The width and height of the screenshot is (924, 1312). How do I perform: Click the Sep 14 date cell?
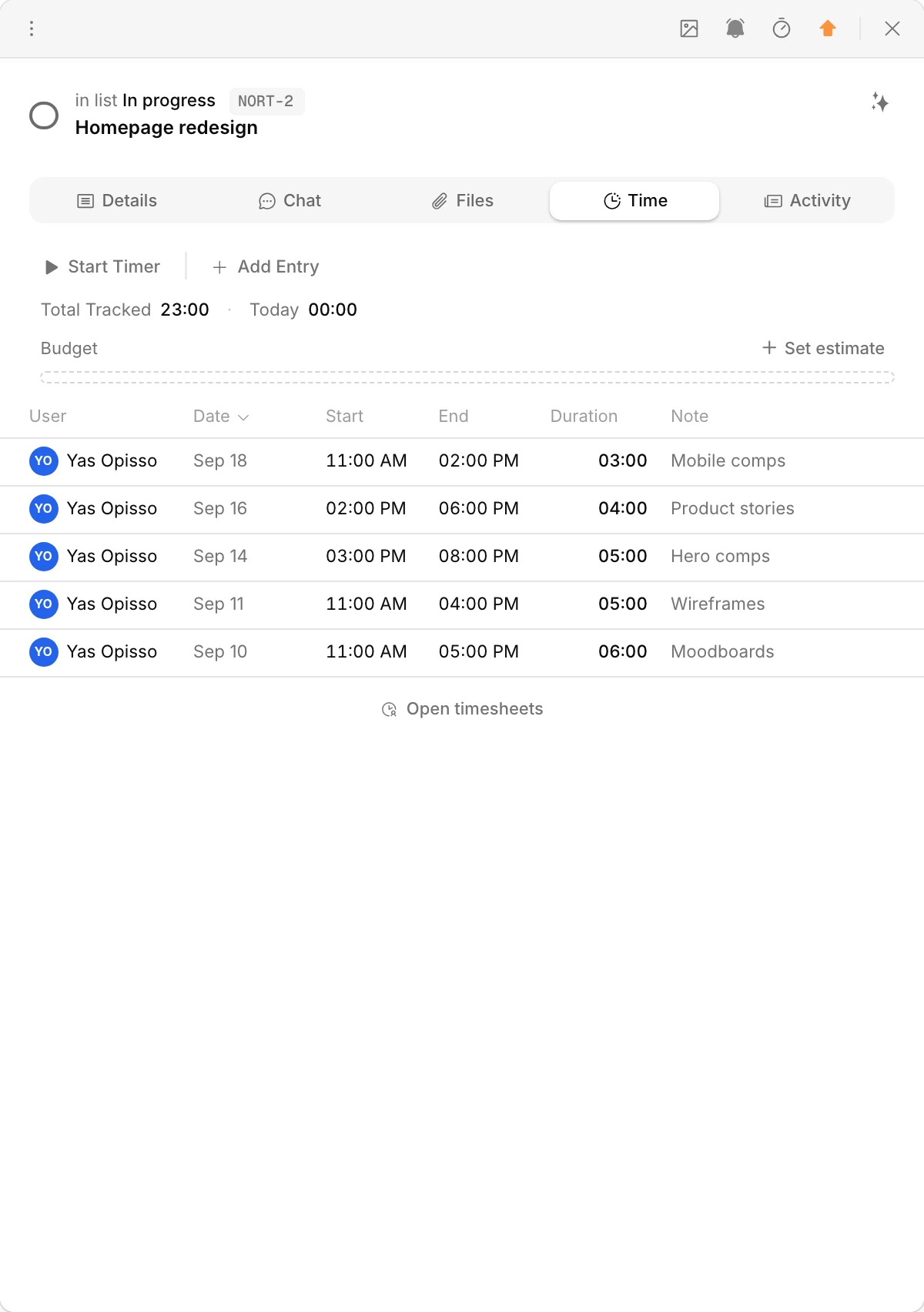(220, 556)
